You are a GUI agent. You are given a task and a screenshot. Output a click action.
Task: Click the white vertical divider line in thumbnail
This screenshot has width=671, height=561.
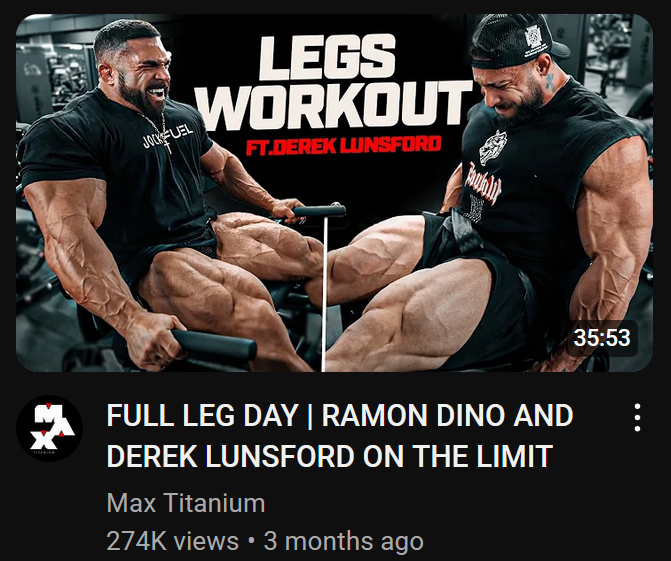324,290
